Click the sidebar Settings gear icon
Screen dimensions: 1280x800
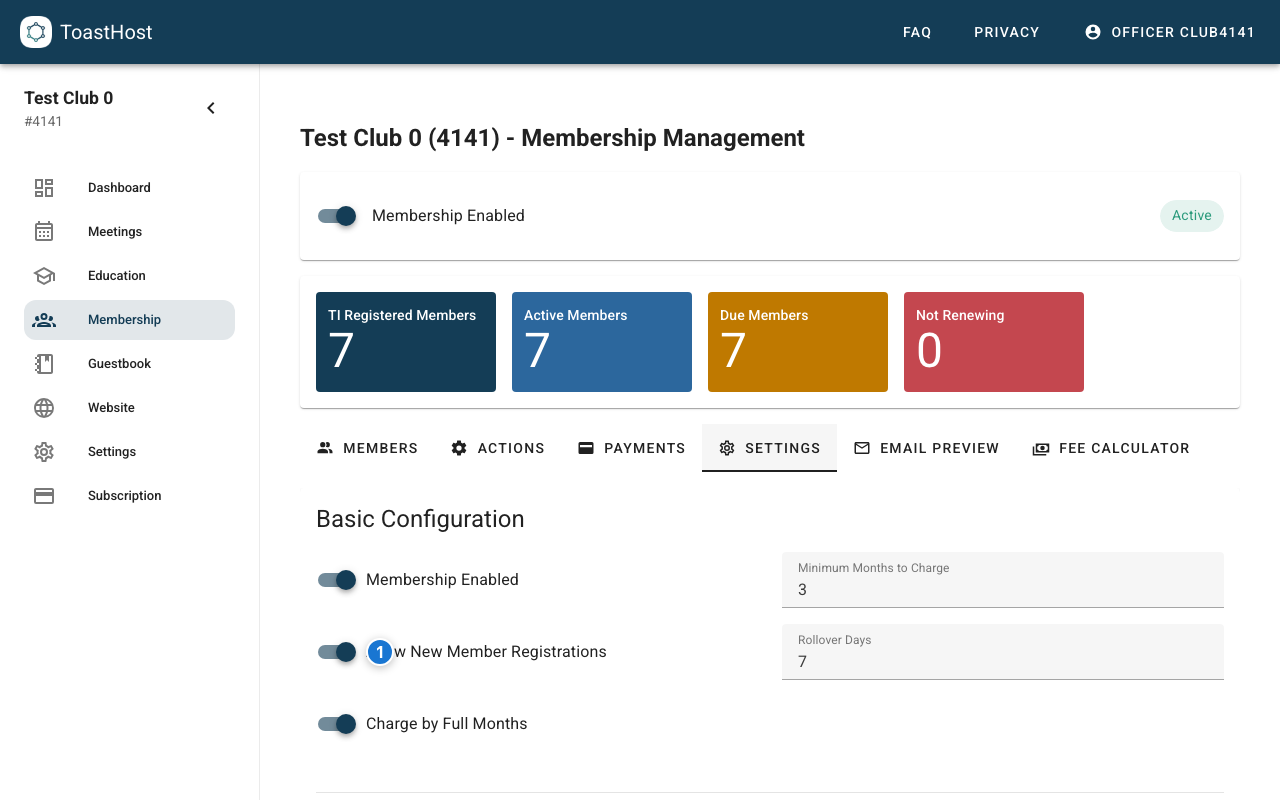click(44, 452)
